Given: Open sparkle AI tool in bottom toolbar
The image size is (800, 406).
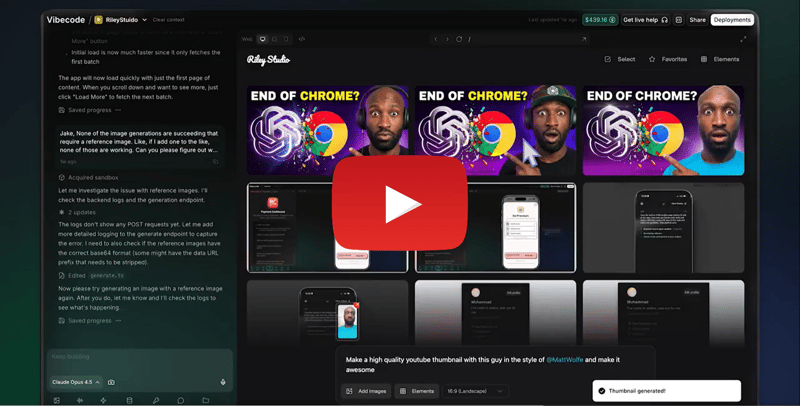Looking at the screenshot, I should tap(104, 400).
